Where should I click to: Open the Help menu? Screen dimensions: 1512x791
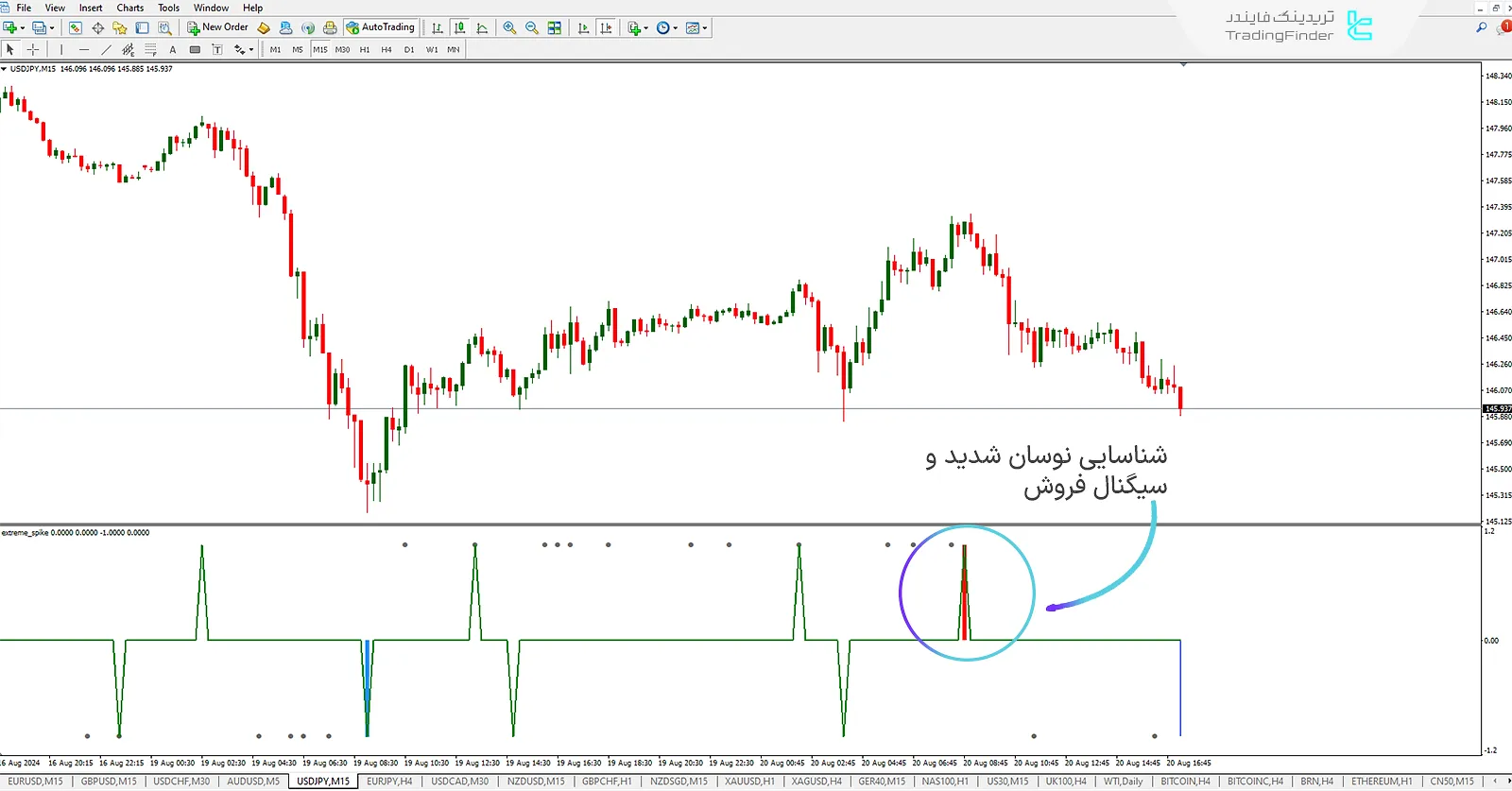[252, 8]
